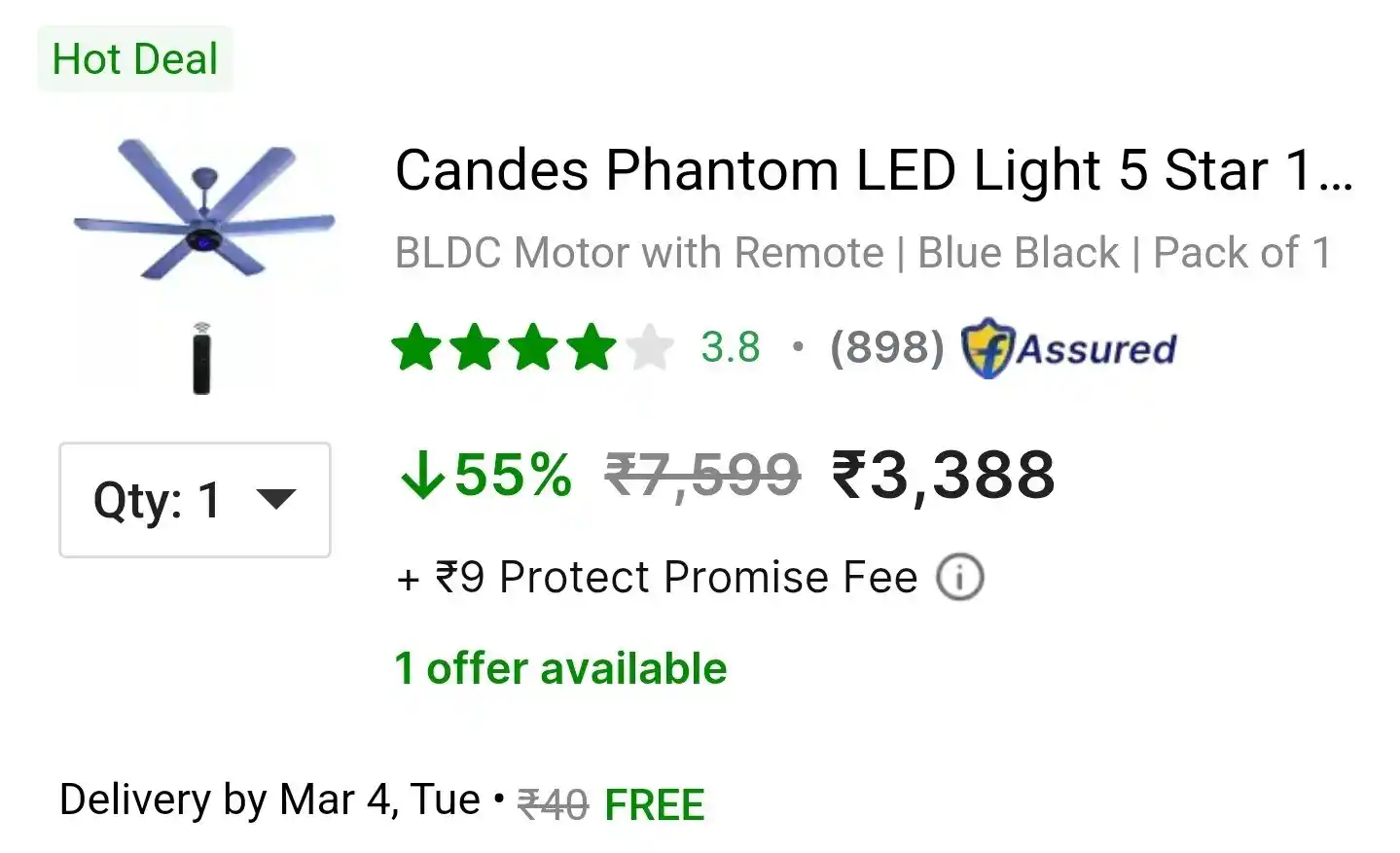Viewport: 1400px width, 853px height.
Task: Click the struck-through ₹7,599 original price
Action: [x=702, y=476]
